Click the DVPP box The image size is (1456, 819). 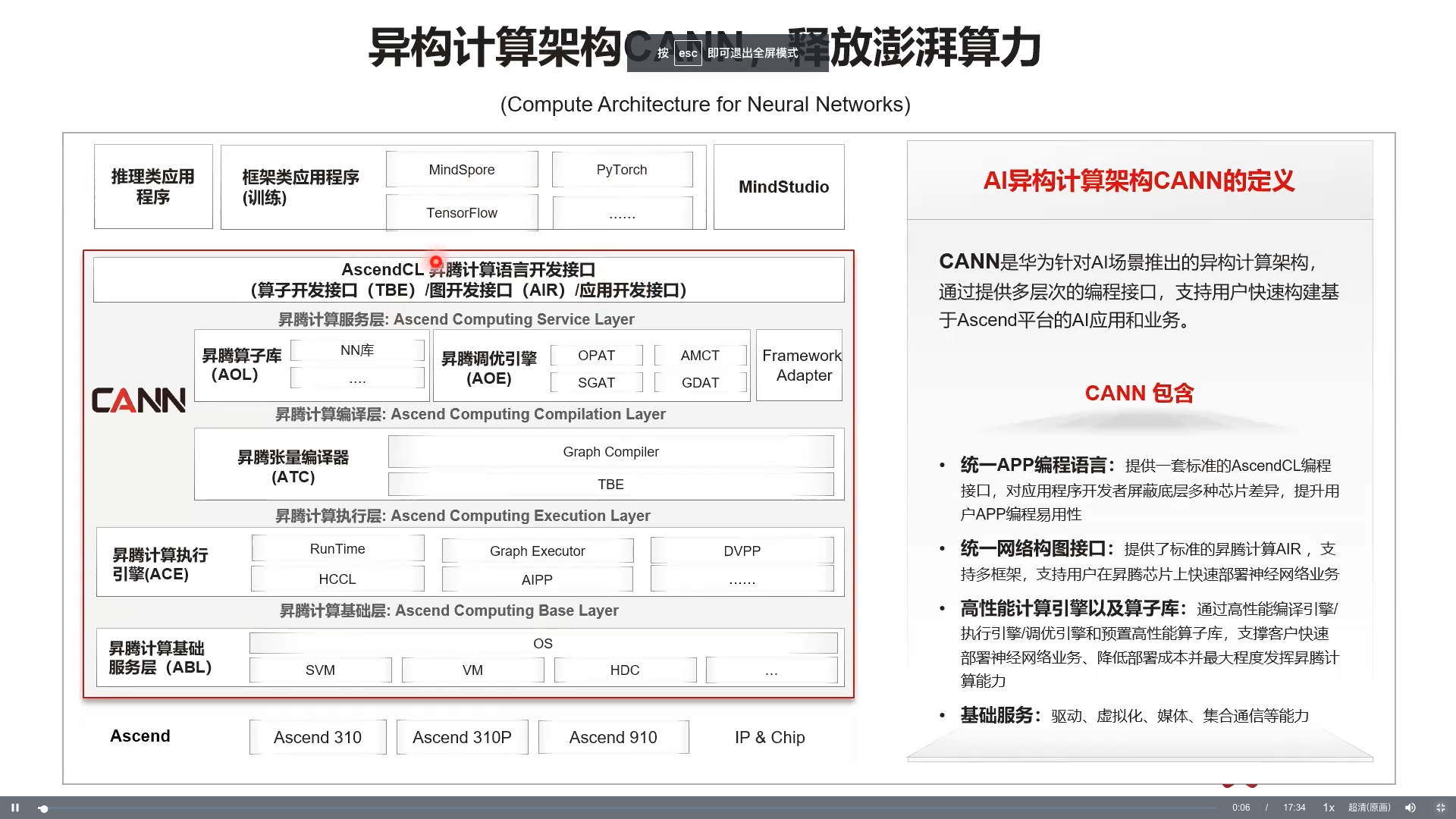[x=742, y=551]
